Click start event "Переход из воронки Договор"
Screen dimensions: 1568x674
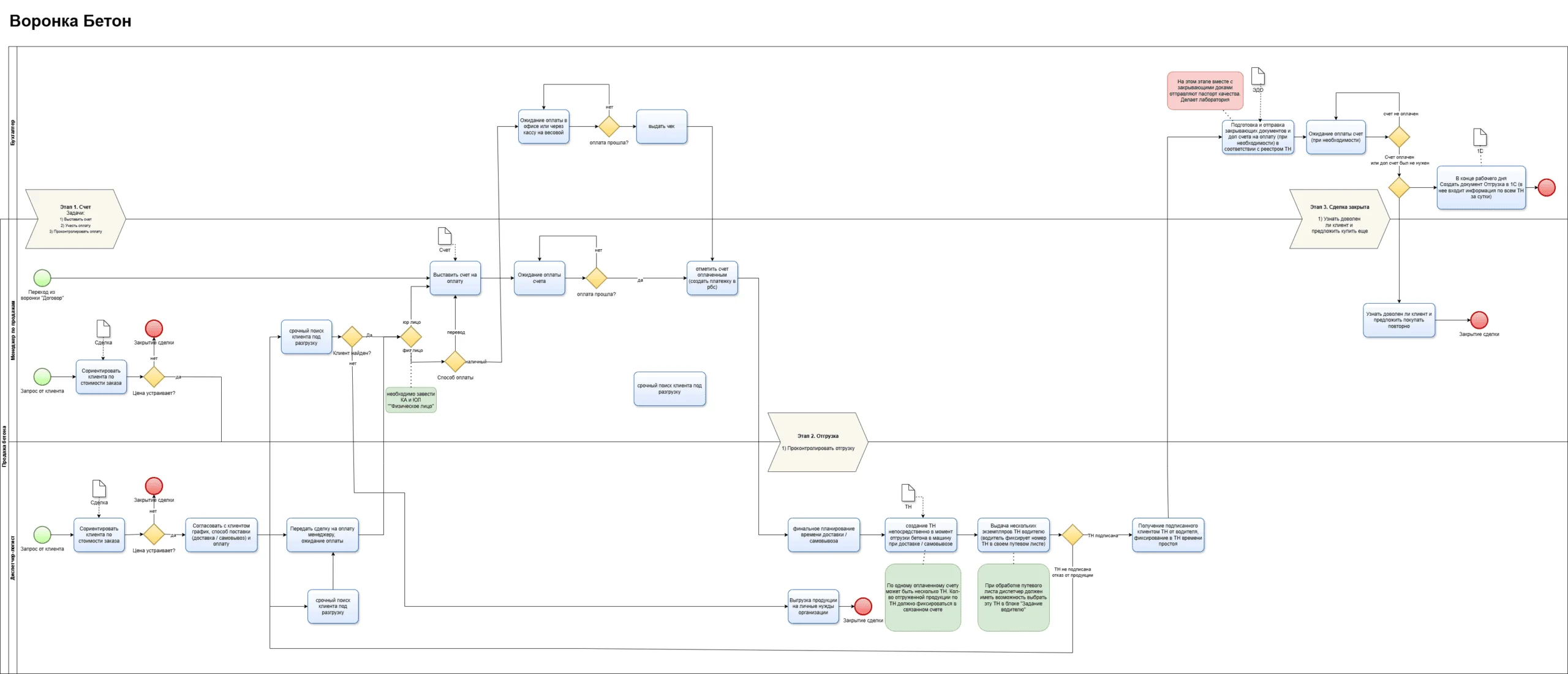pyautogui.click(x=42, y=278)
